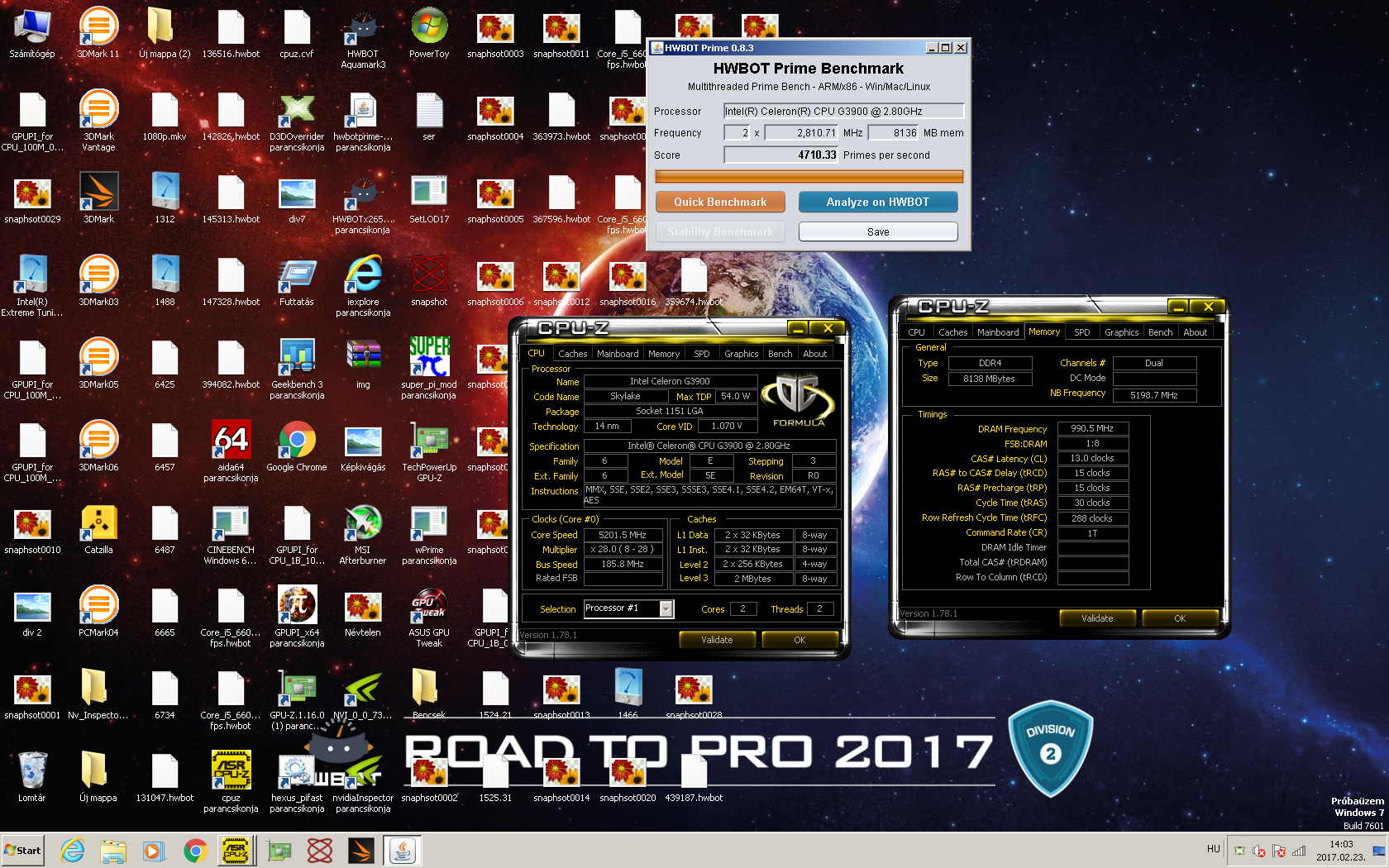The width and height of the screenshot is (1389, 868).
Task: Open Memory tab in left CPU-Z window
Action: (x=664, y=354)
